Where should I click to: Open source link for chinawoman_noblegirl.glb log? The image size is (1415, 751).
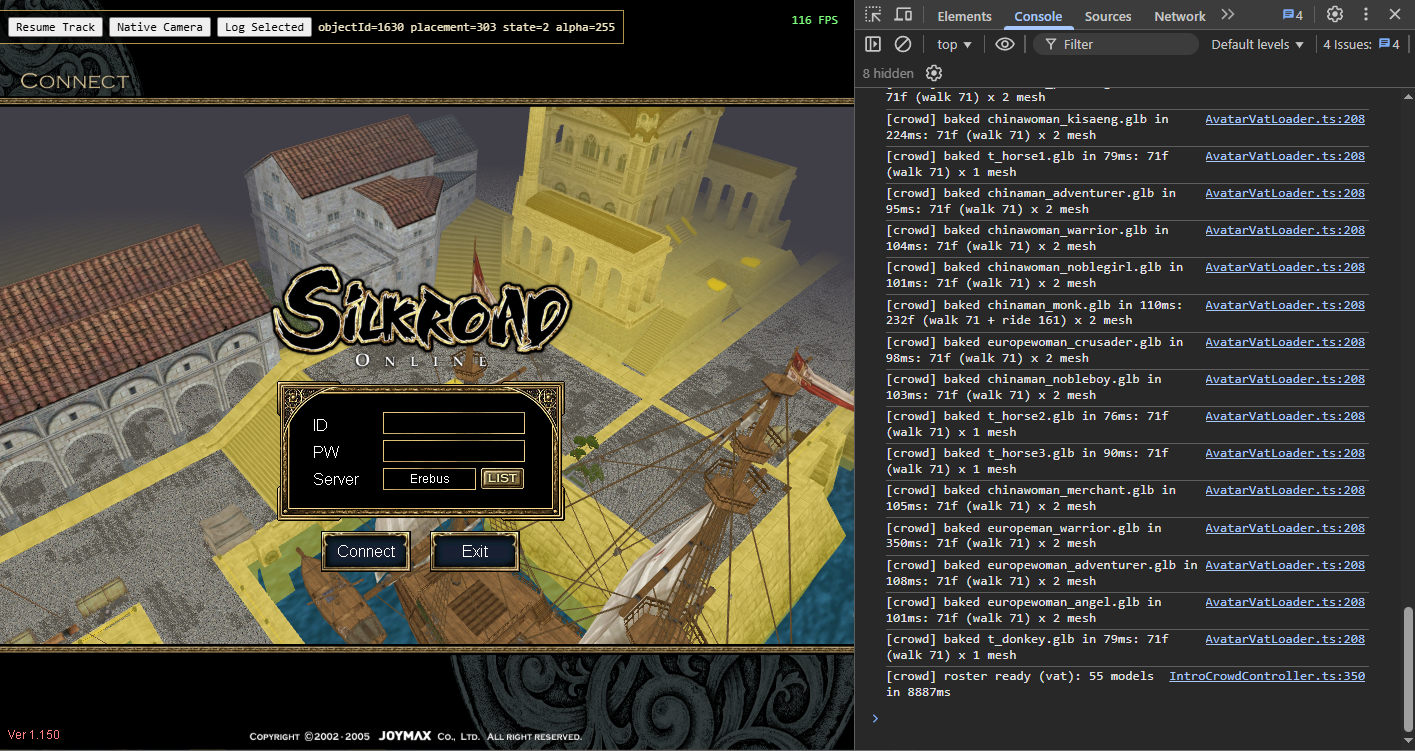click(x=1285, y=267)
